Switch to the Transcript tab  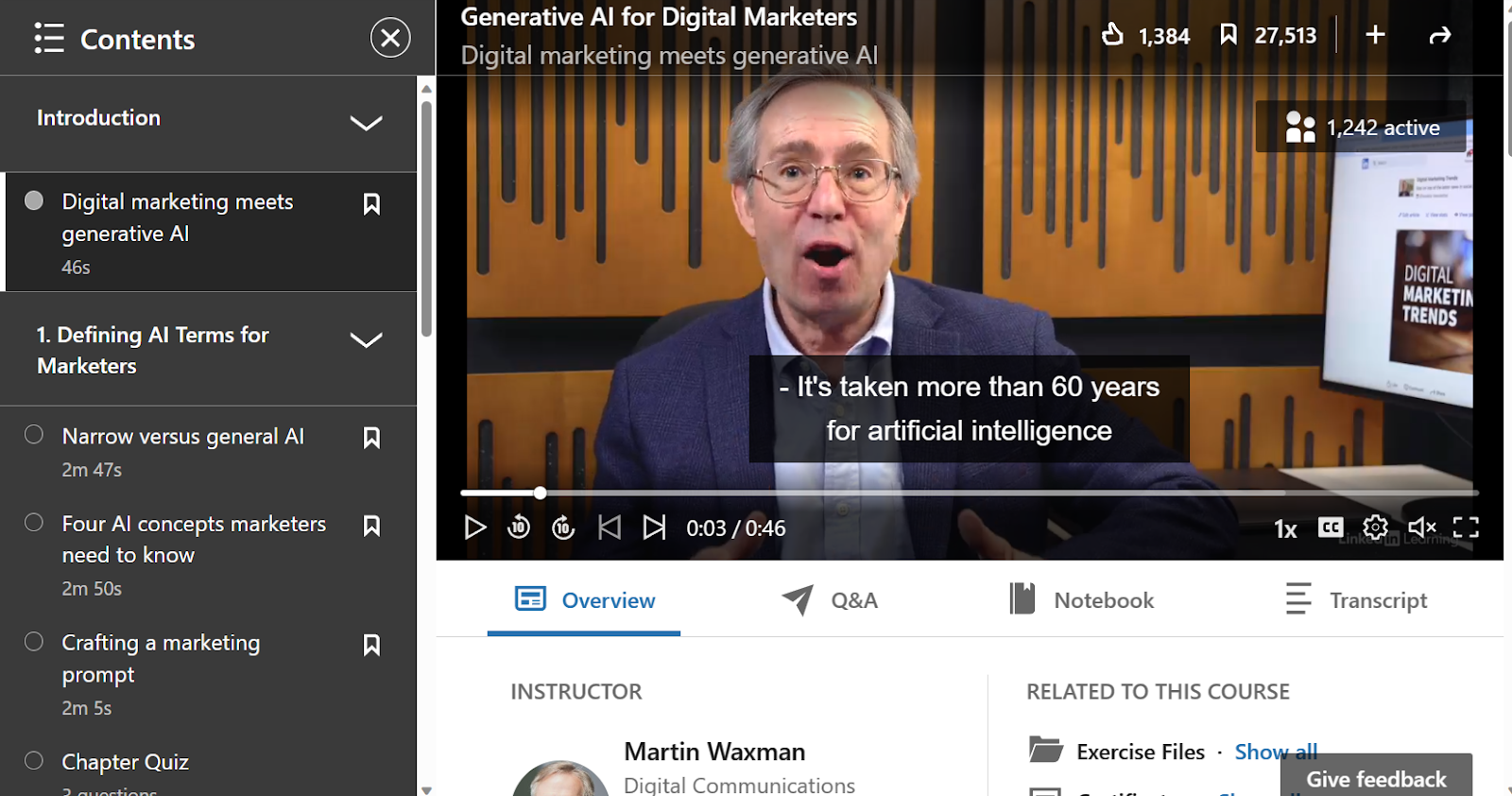click(1356, 600)
